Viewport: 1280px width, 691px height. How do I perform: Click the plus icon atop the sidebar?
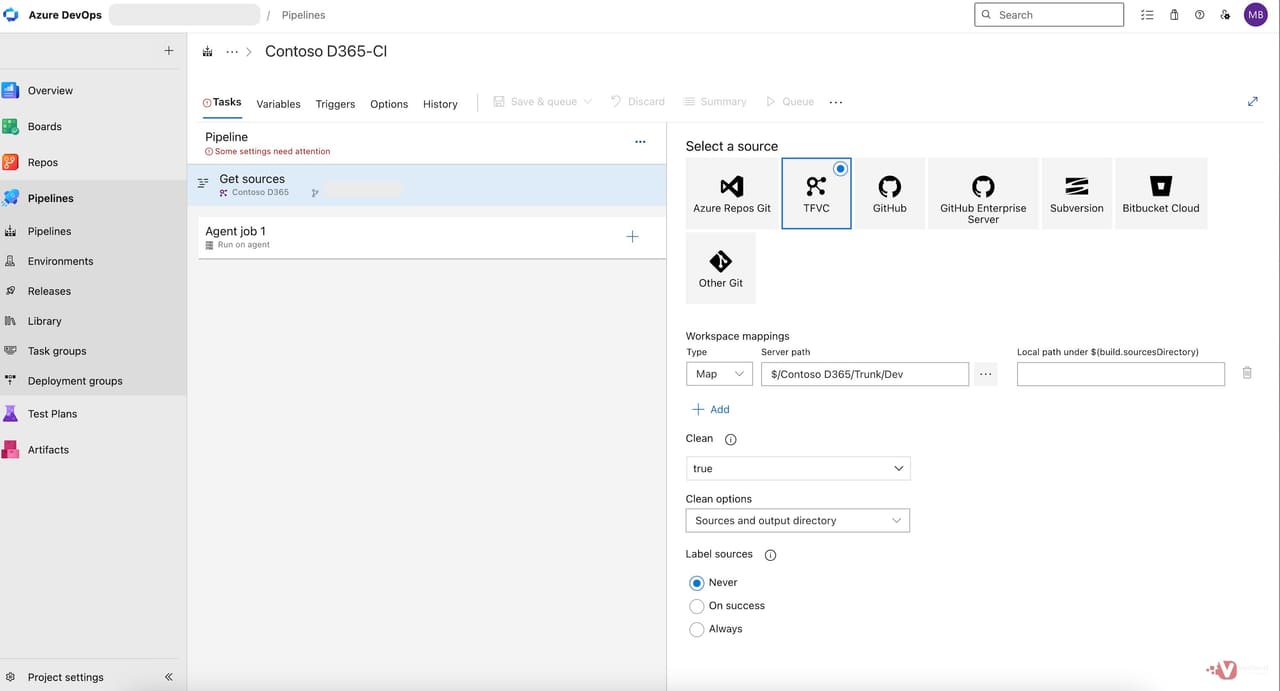[x=168, y=50]
